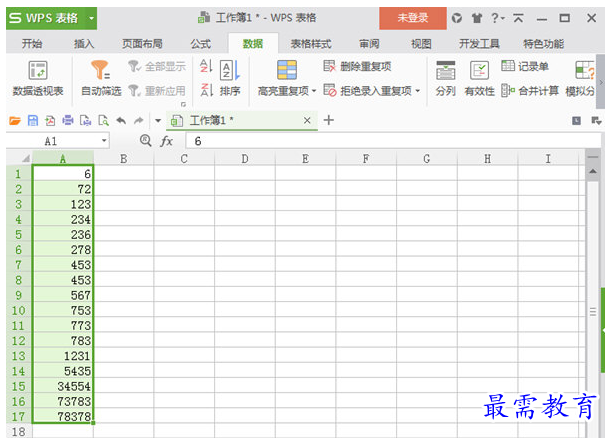Expand the Name Box dropdown arrow
Viewport: 605px width, 438px height.
tap(104, 140)
